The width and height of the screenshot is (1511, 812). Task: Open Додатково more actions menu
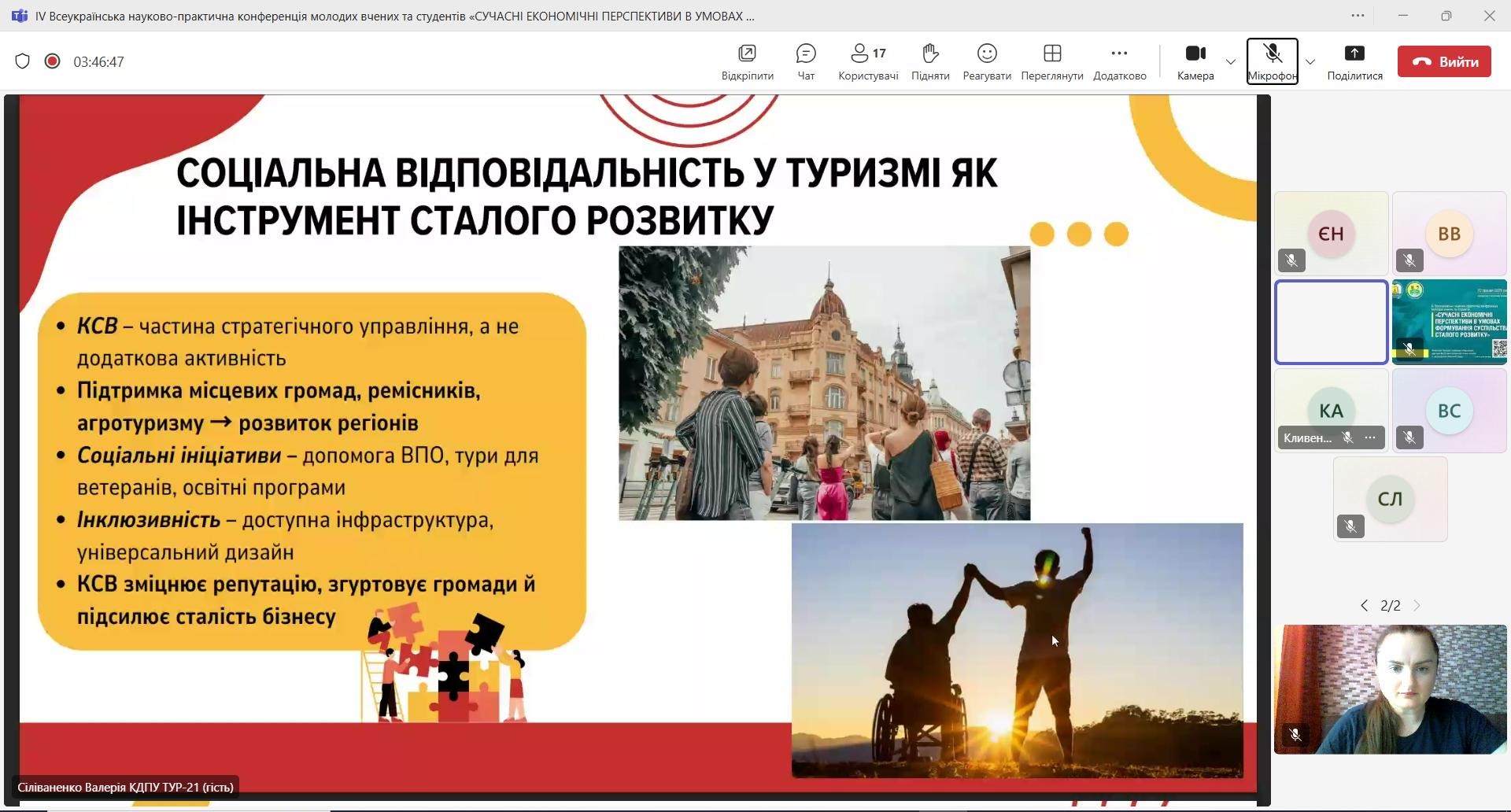click(x=1119, y=61)
